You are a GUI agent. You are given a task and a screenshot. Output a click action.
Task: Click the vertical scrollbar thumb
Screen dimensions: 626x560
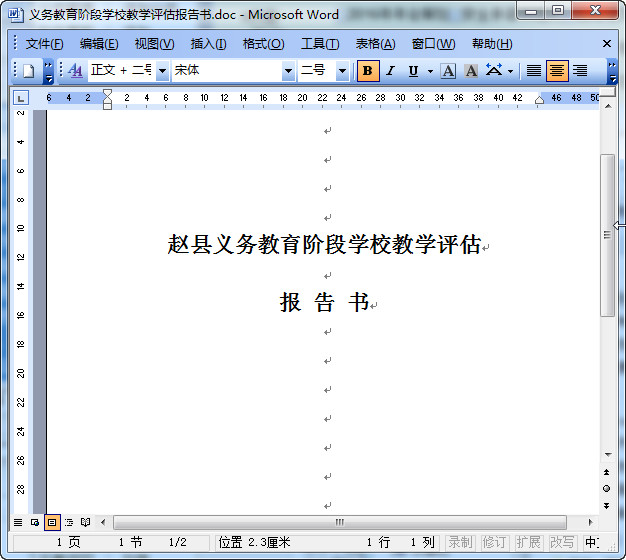pyautogui.click(x=607, y=235)
